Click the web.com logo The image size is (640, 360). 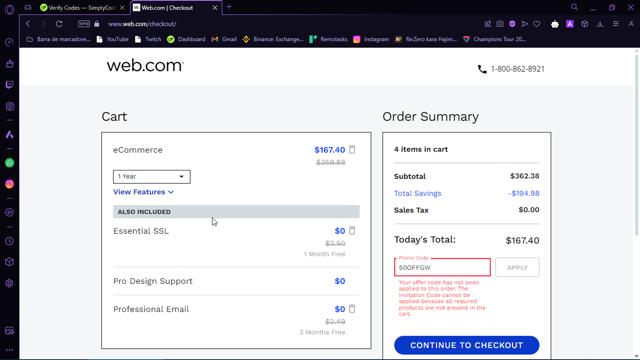(145, 66)
